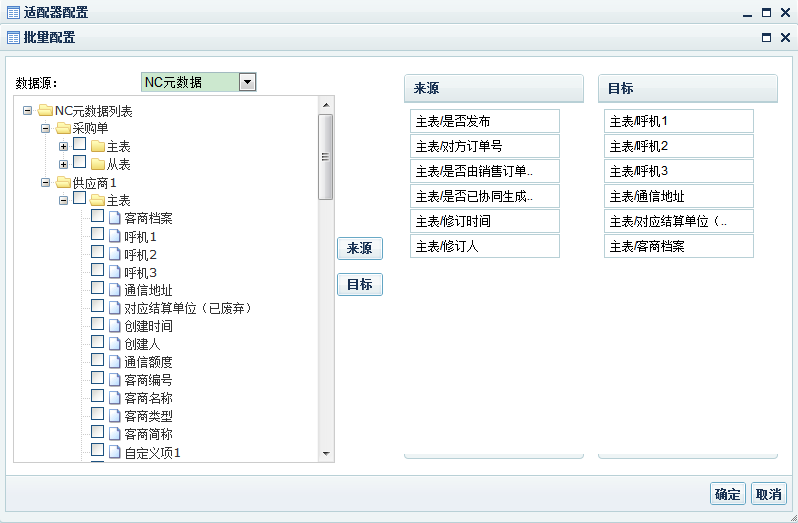Select source row 主表/对方订单号
Screen dimensions: 798x523
click(484, 146)
